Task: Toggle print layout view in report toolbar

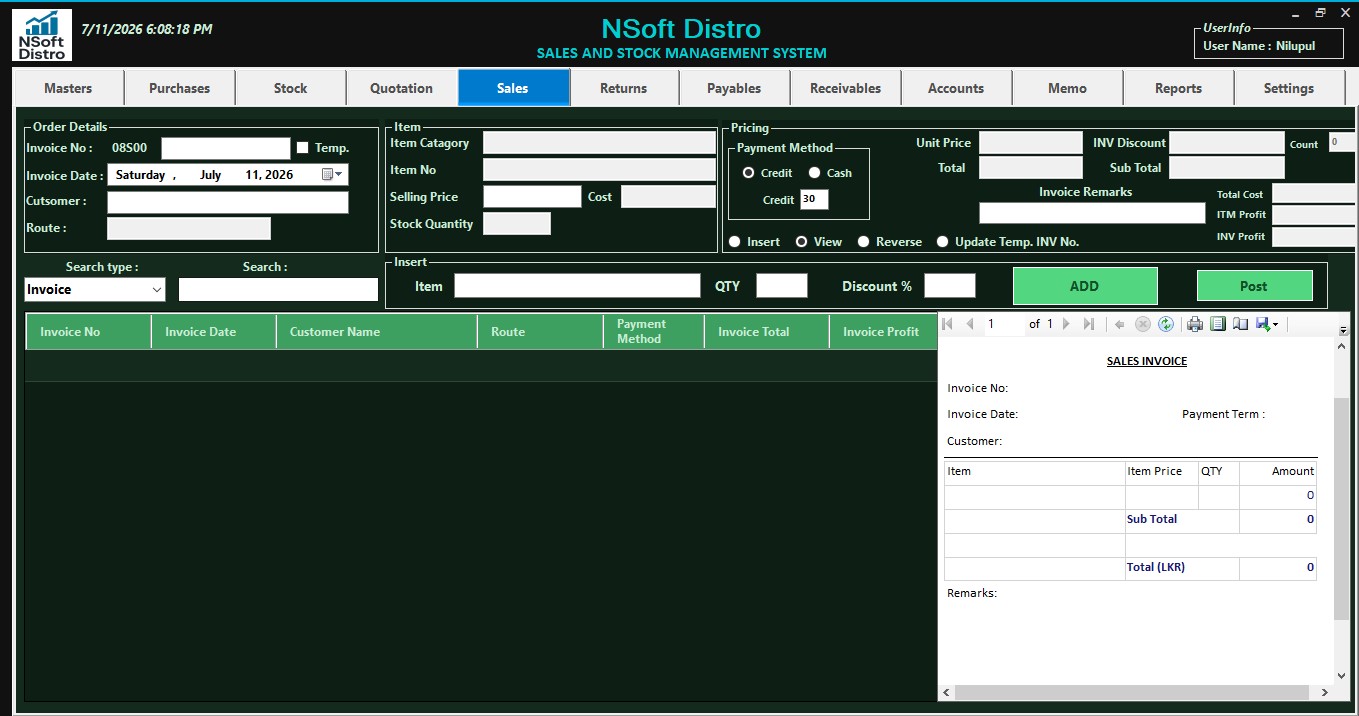Action: point(1217,324)
